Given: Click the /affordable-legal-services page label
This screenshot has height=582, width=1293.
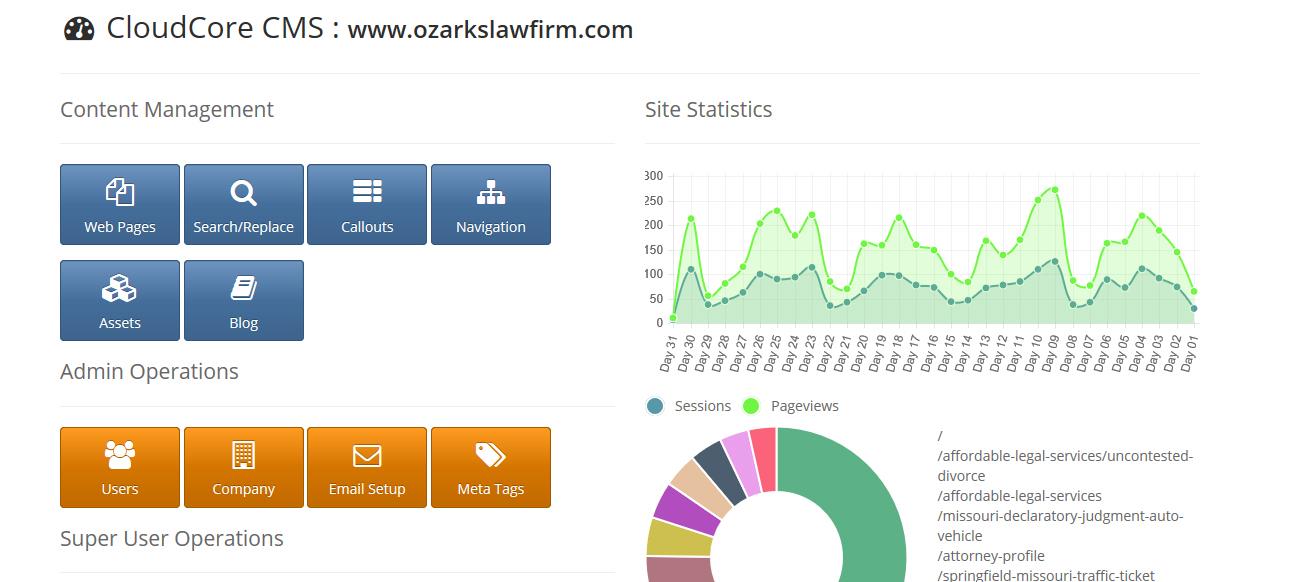Looking at the screenshot, I should (x=1019, y=496).
